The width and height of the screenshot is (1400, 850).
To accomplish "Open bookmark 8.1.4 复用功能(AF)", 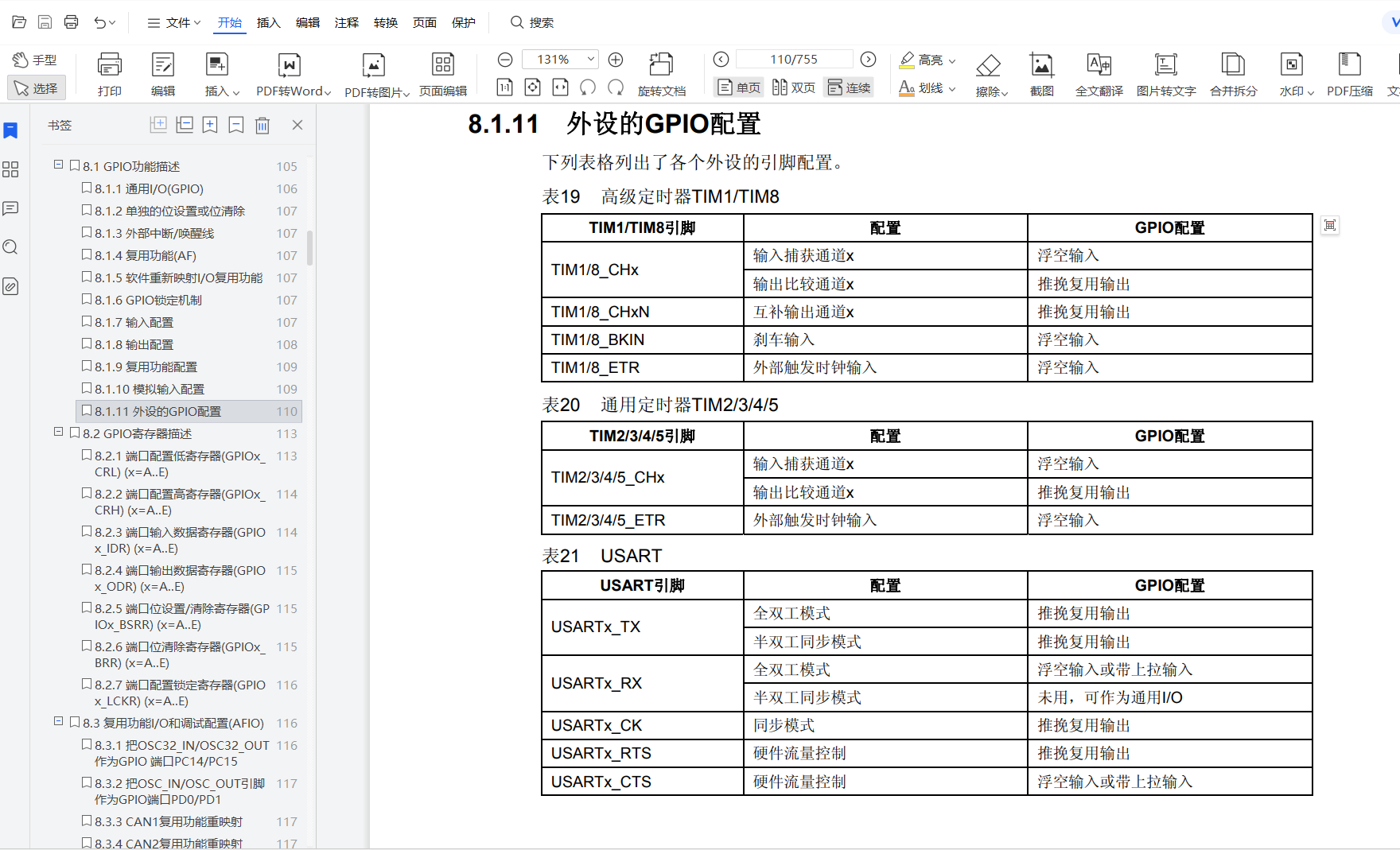I will (146, 255).
